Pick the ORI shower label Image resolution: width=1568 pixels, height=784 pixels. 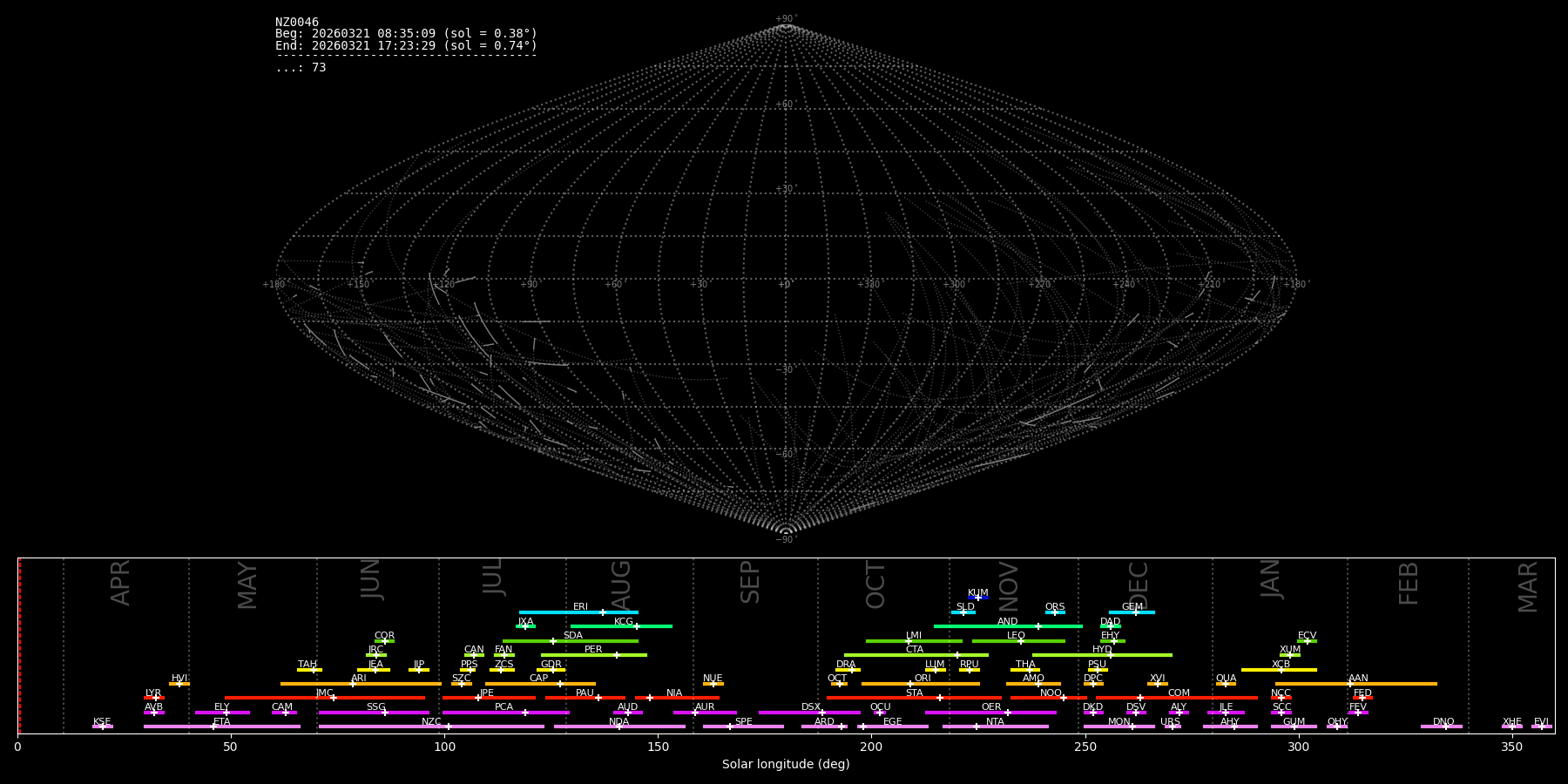[x=923, y=679]
